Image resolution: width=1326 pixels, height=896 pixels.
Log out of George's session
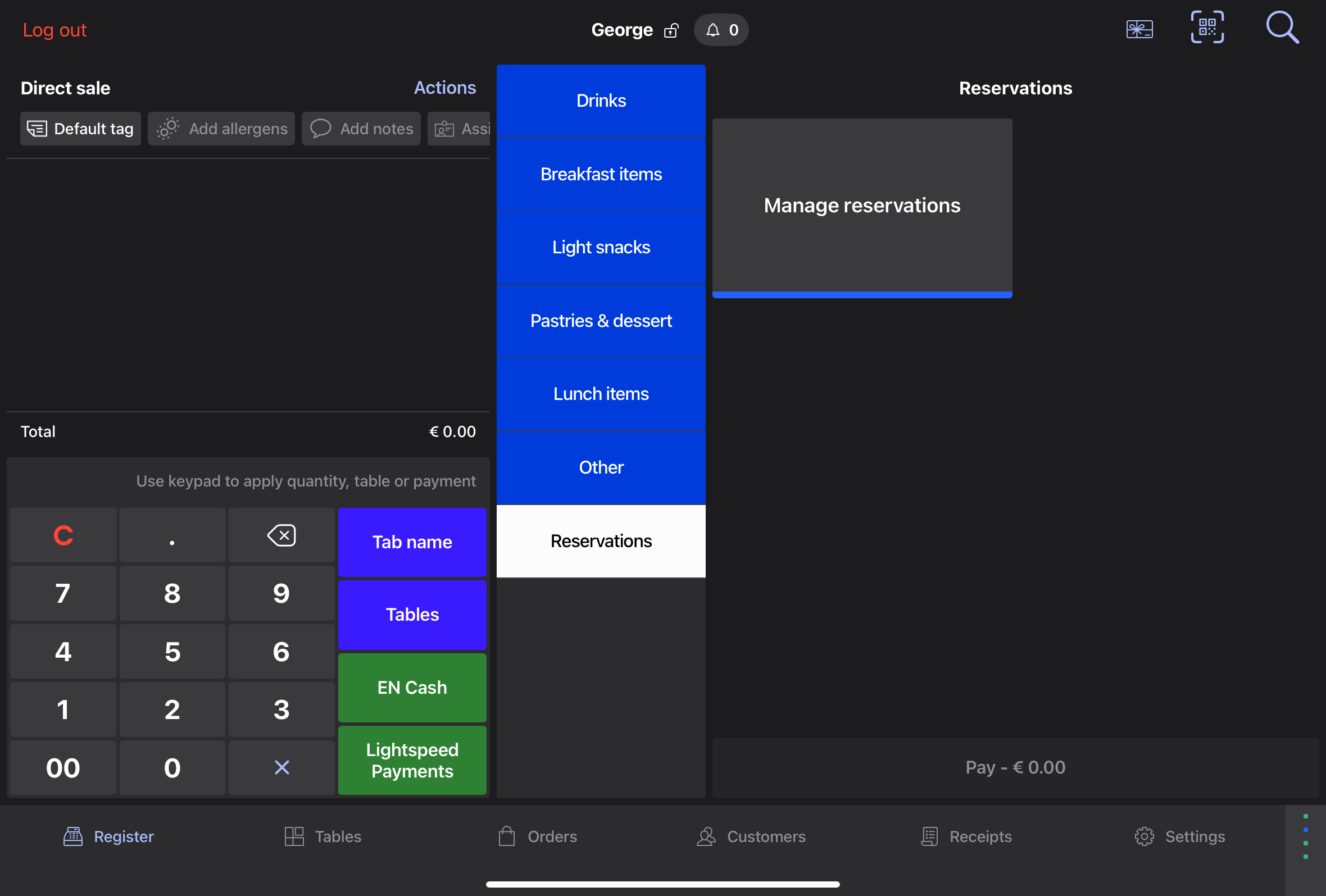(55, 30)
